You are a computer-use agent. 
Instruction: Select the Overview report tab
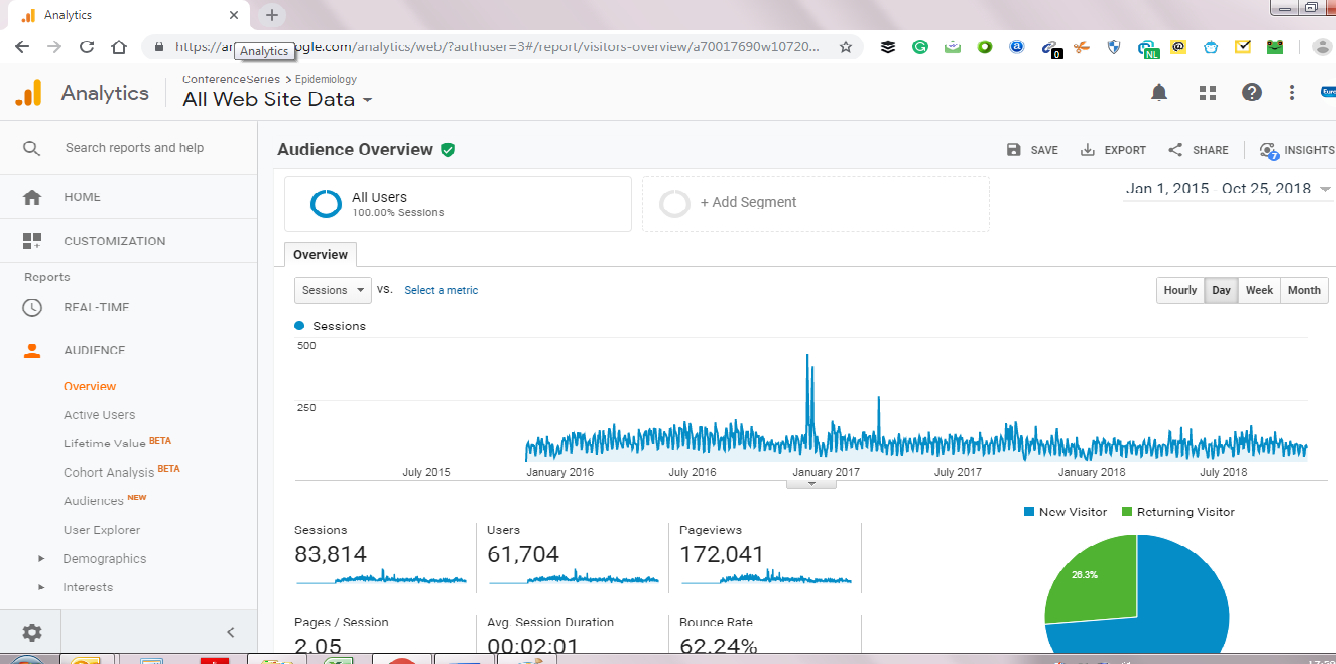(320, 255)
